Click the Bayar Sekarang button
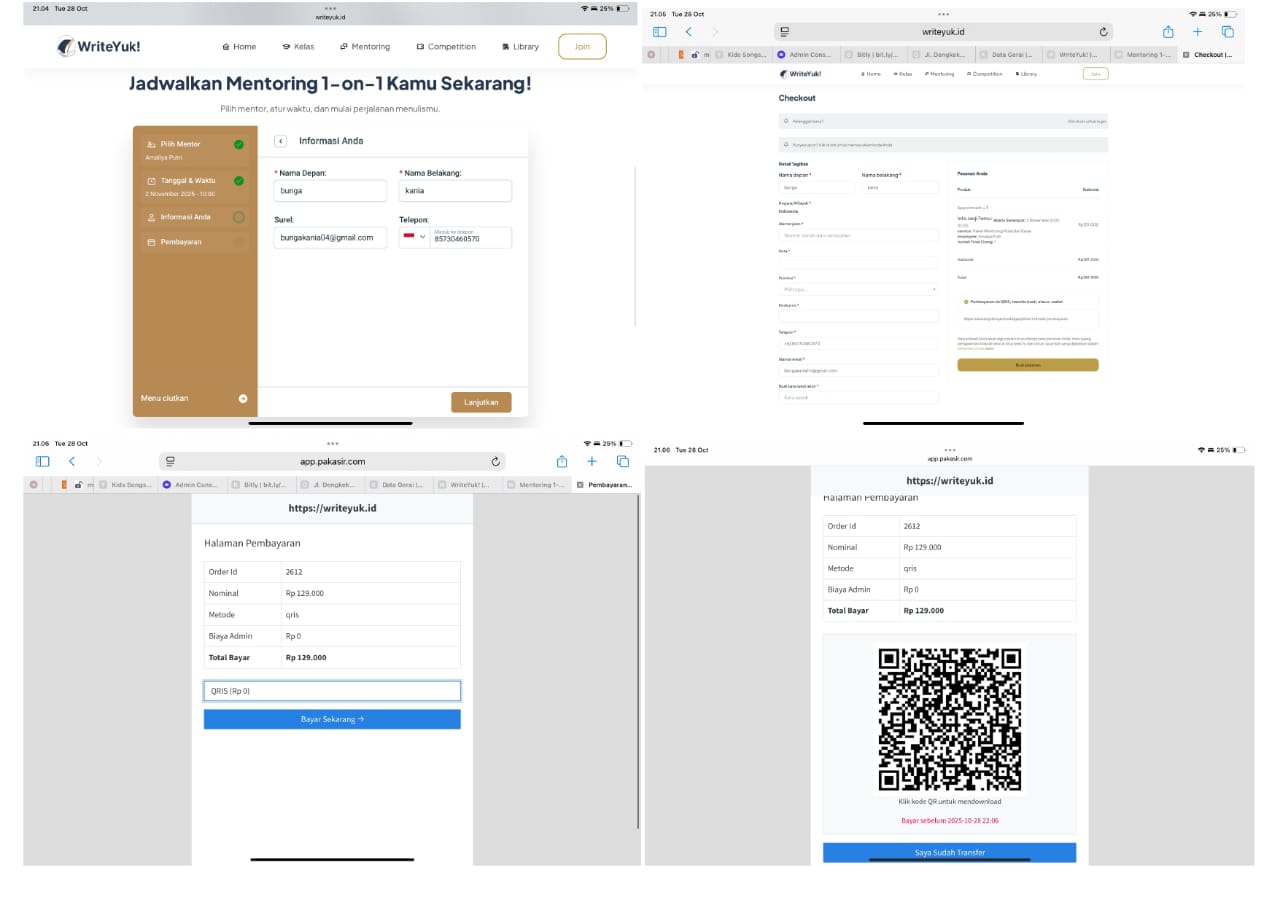1280x905 pixels. click(332, 719)
